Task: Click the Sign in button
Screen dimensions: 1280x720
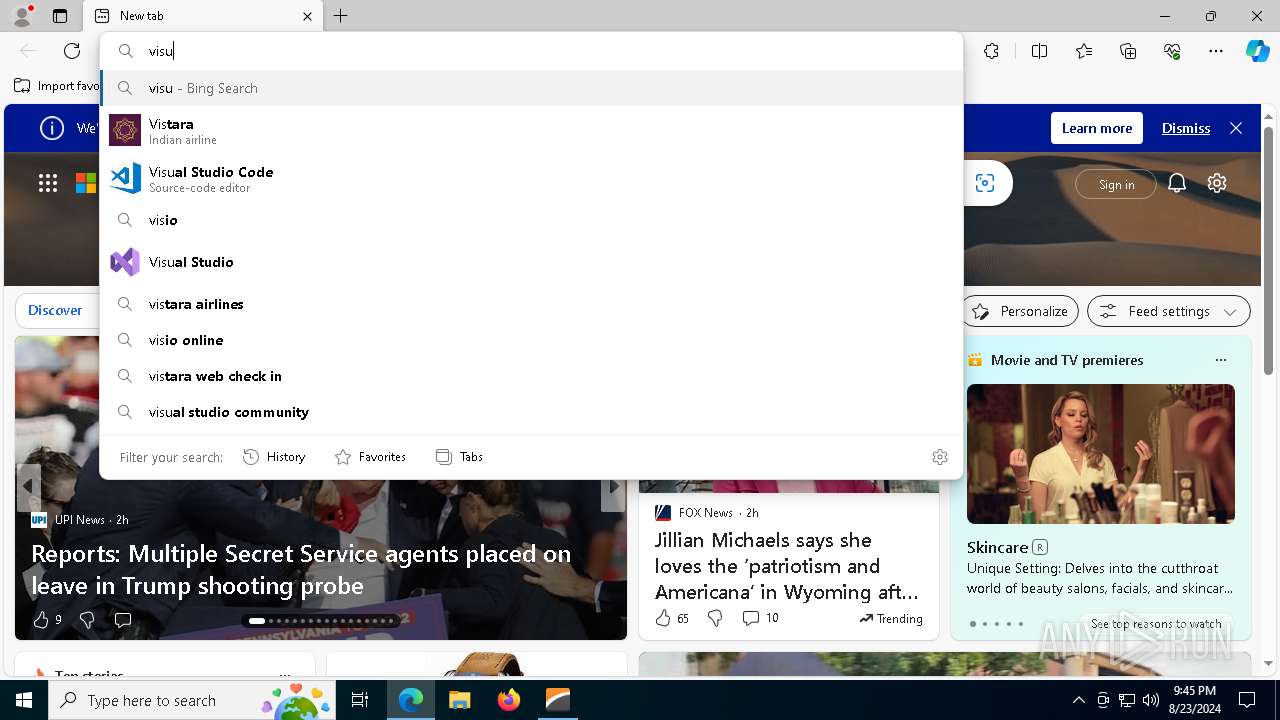Action: 1116,184
